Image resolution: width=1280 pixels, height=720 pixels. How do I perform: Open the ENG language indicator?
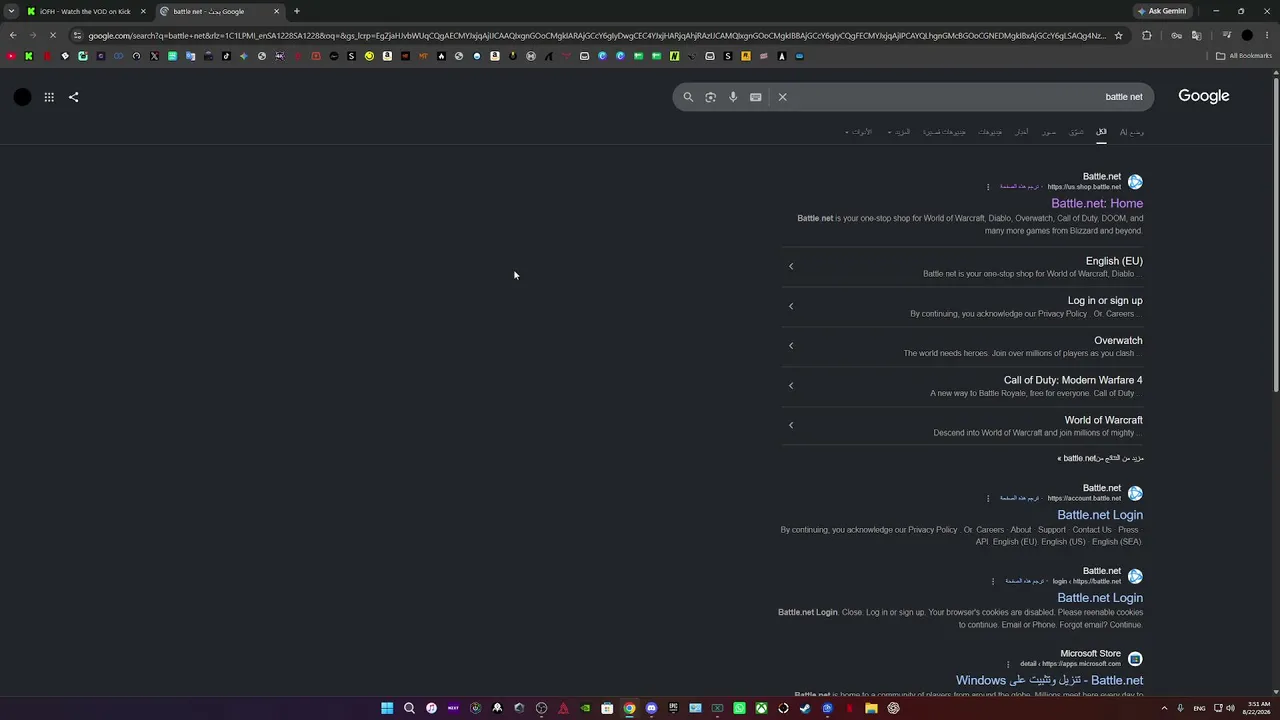point(1199,708)
